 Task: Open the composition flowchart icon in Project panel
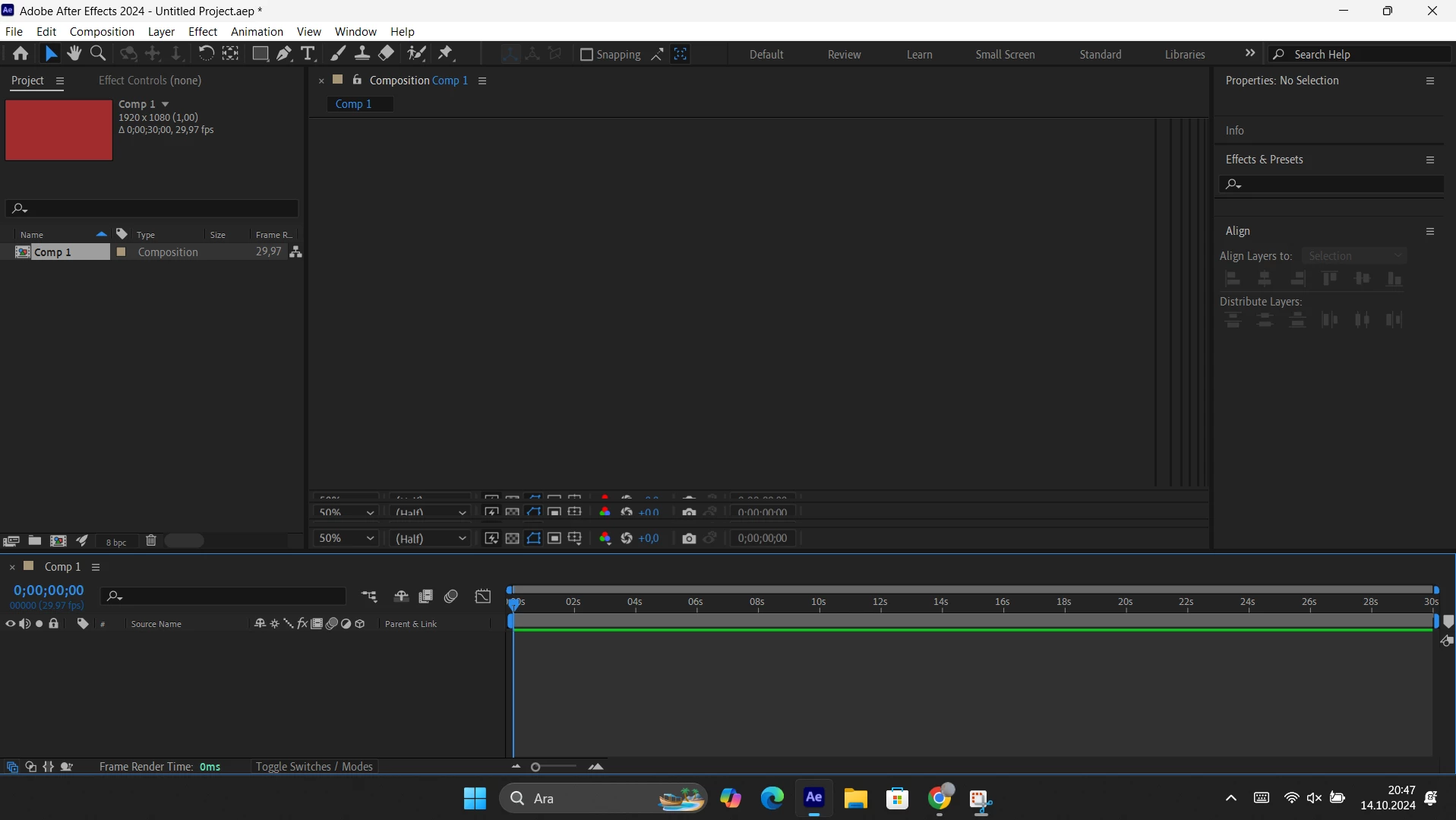point(296,252)
